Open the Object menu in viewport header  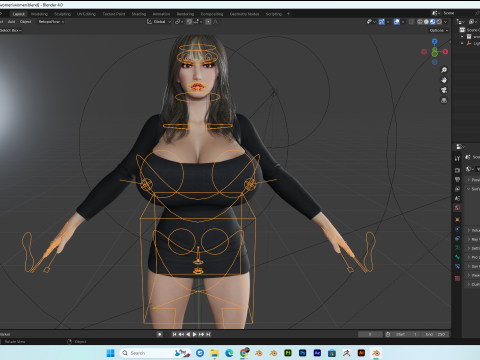pos(26,22)
